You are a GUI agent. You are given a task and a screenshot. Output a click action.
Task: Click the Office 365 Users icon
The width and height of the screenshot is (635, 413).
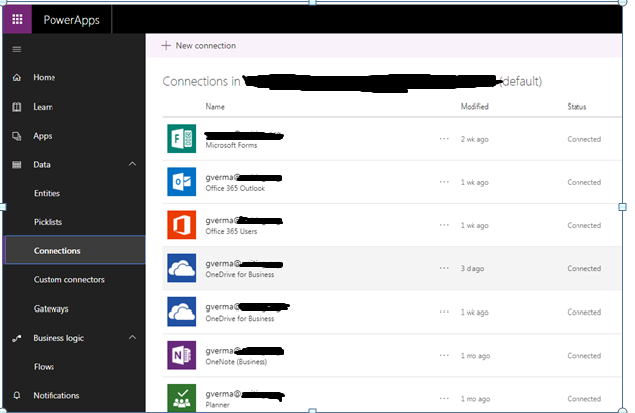tap(181, 225)
